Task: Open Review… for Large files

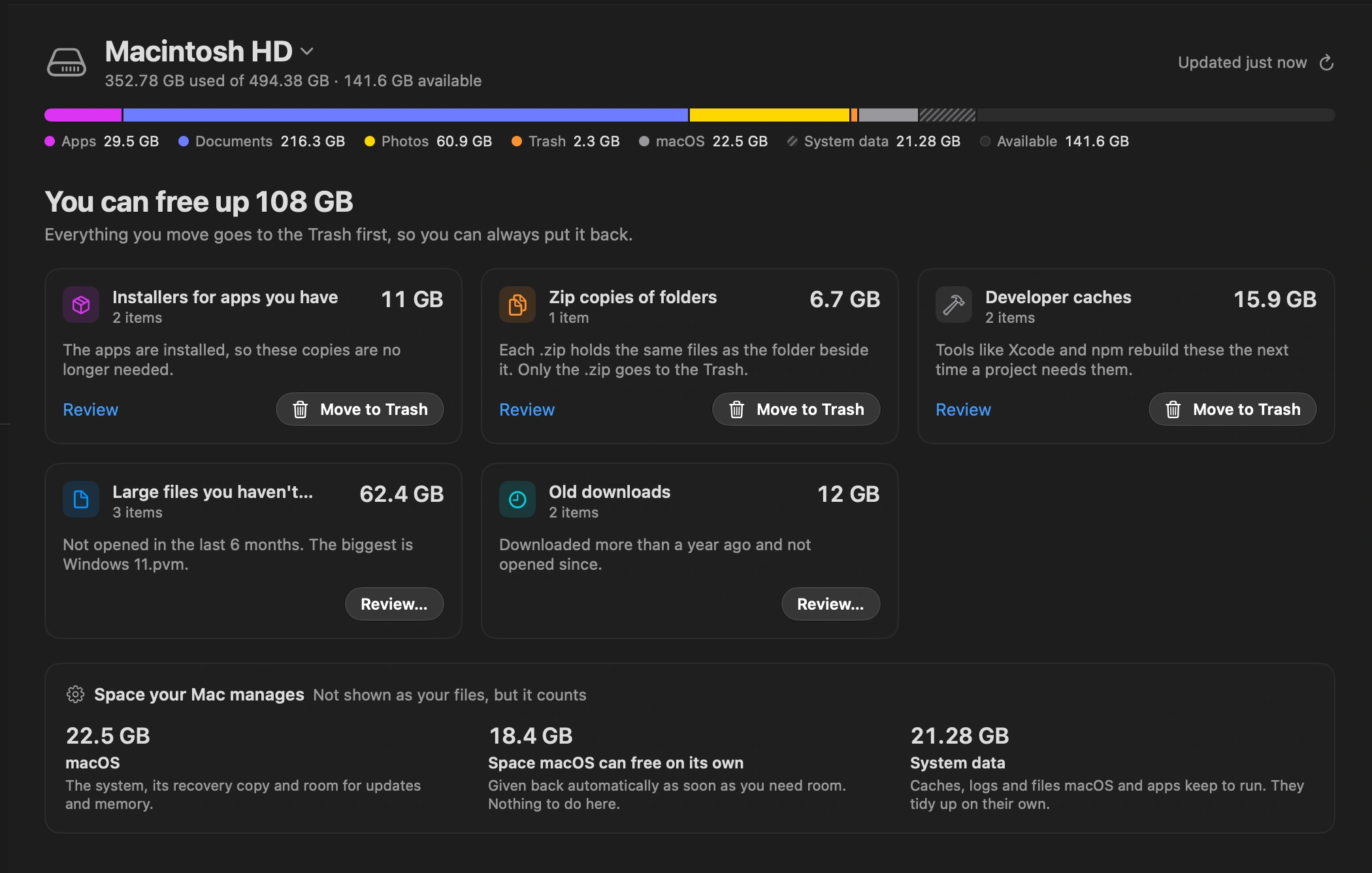Action: pyautogui.click(x=395, y=604)
